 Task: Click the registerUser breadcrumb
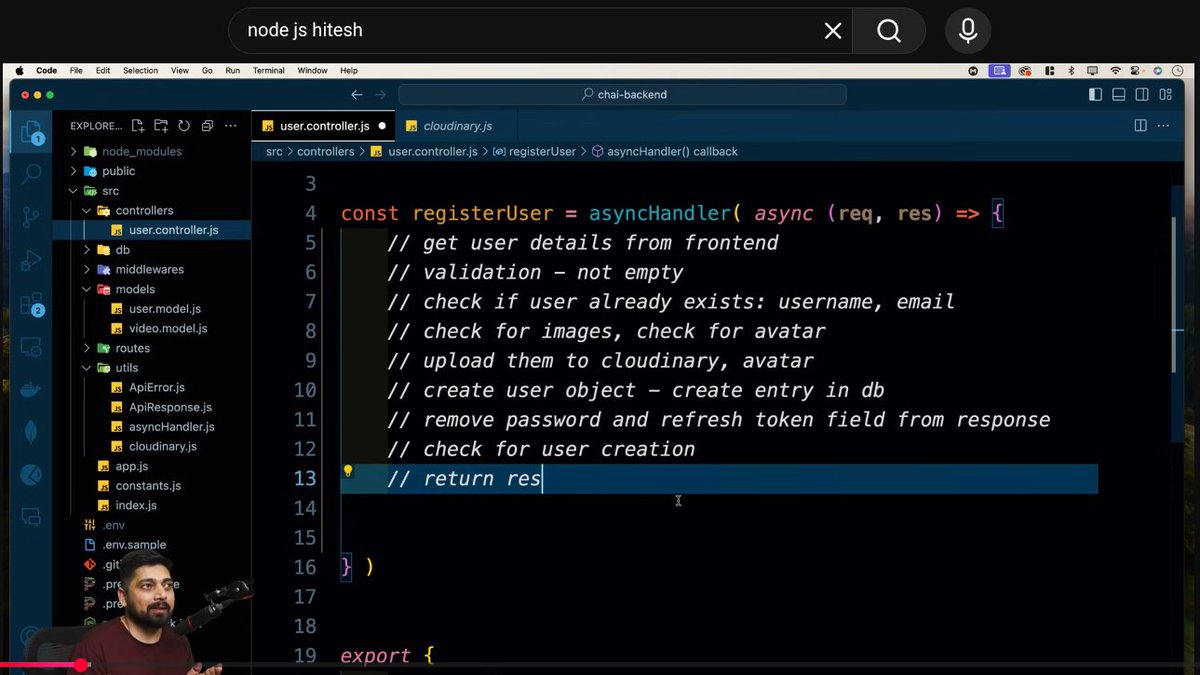pyautogui.click(x=542, y=151)
